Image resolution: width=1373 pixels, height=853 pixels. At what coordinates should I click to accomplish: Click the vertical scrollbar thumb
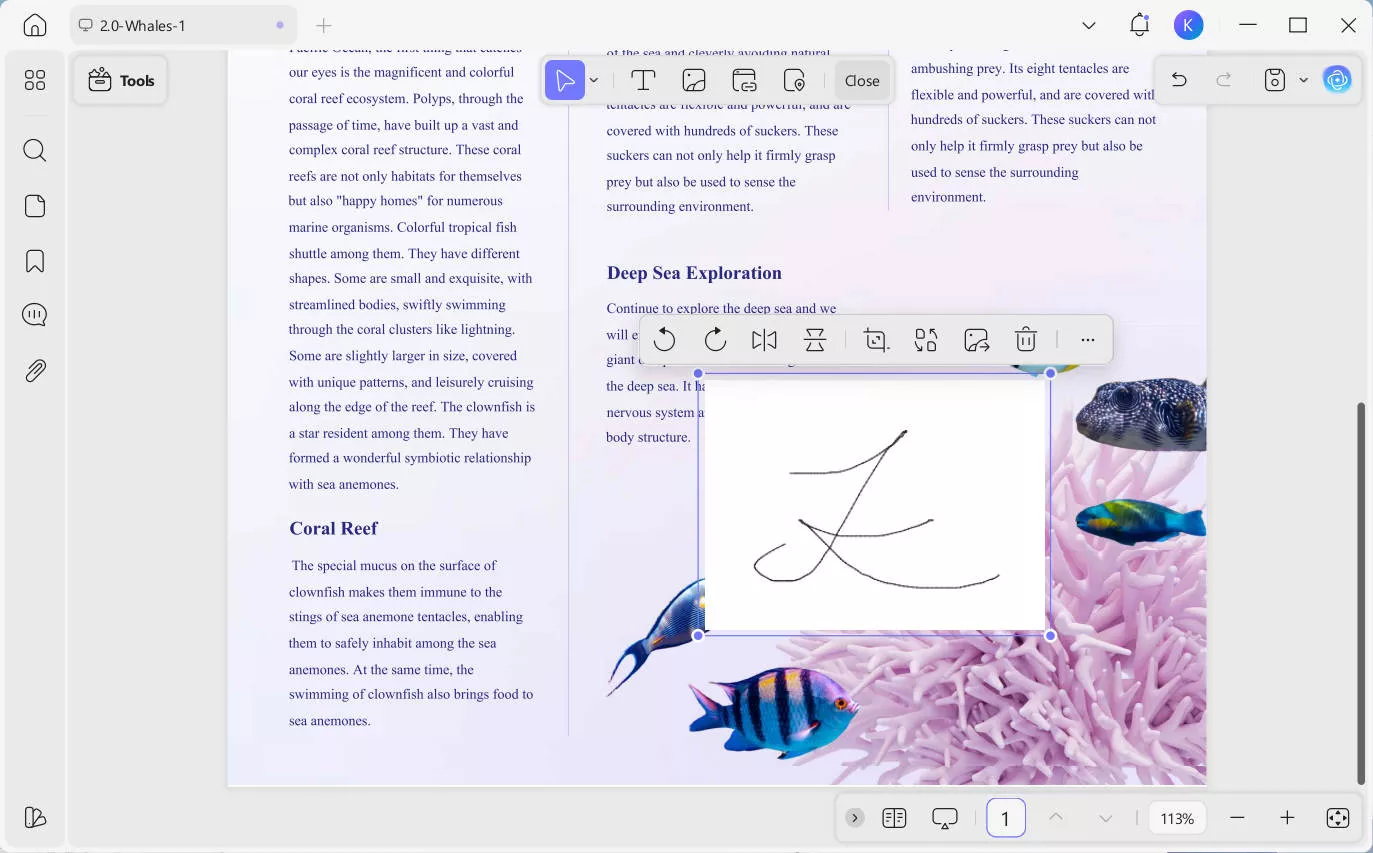coord(1360,594)
